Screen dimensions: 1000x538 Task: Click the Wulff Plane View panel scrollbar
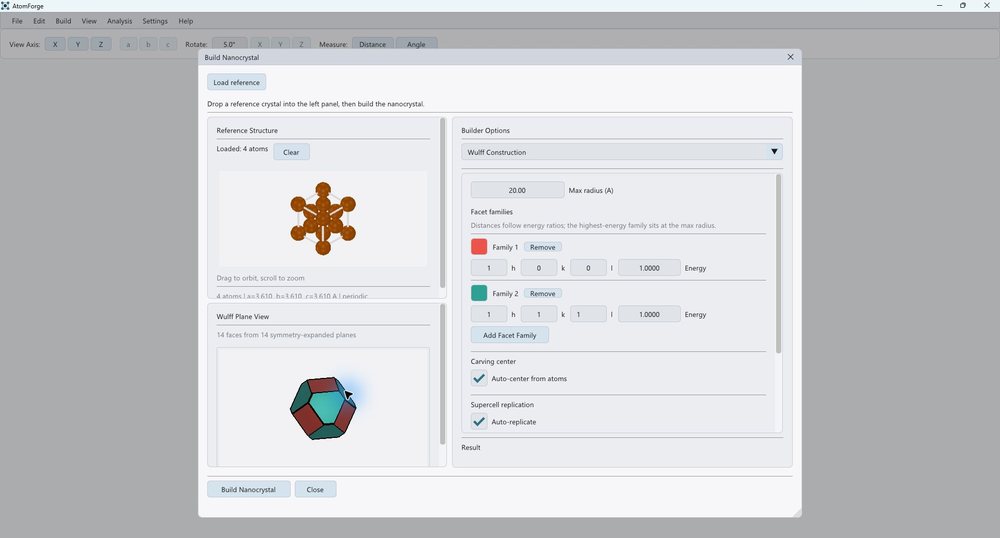tap(443, 374)
